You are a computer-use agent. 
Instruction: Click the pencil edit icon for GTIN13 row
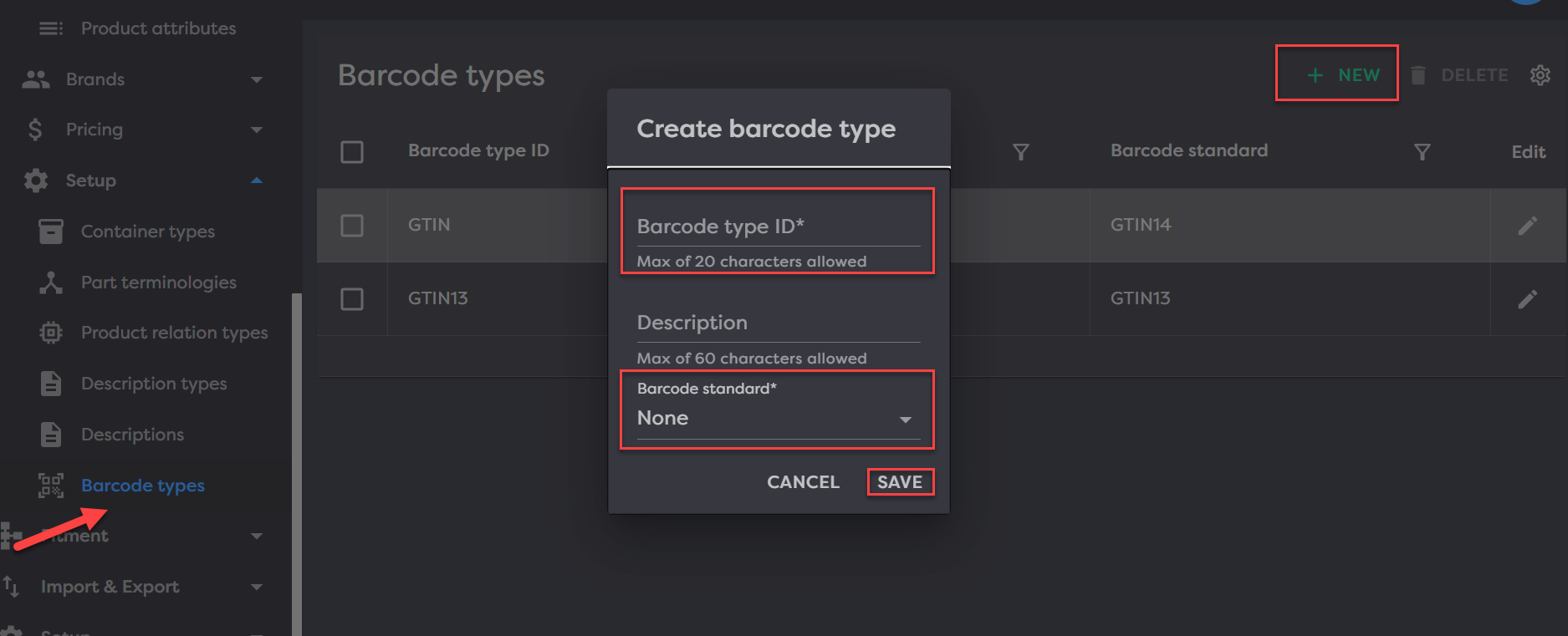[1527, 299]
